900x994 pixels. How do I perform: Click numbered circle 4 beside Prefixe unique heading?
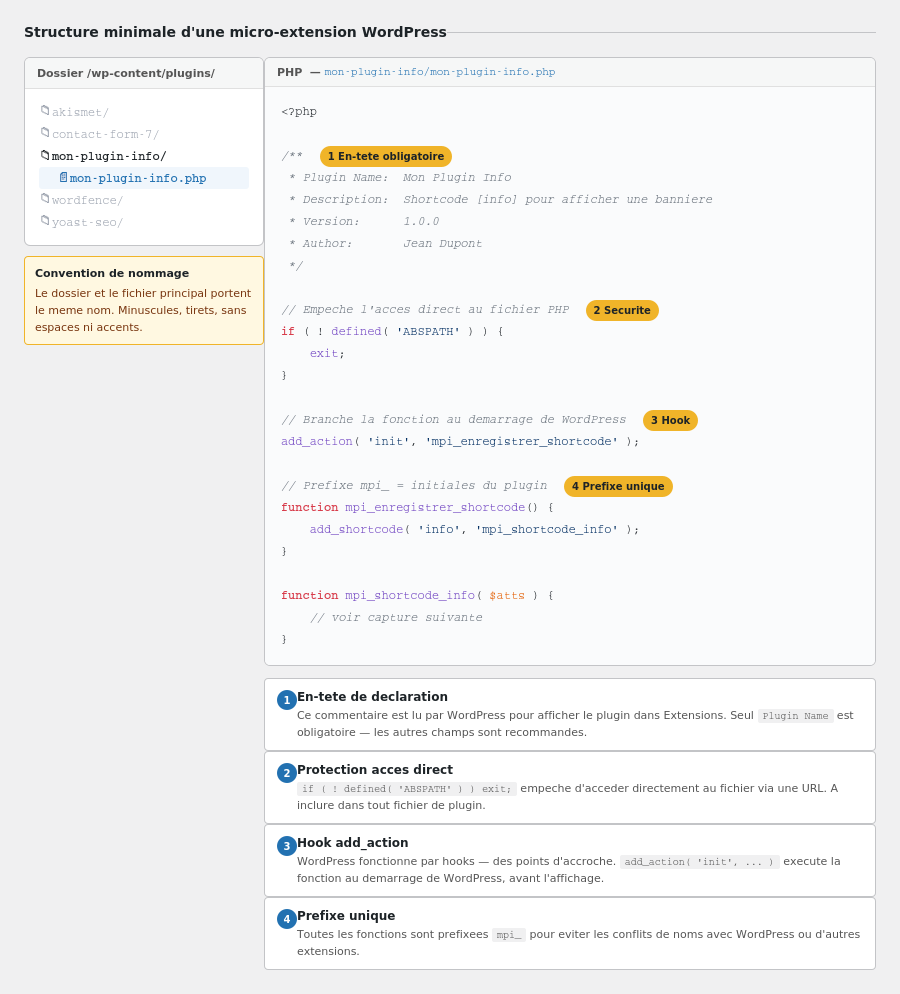(286, 919)
